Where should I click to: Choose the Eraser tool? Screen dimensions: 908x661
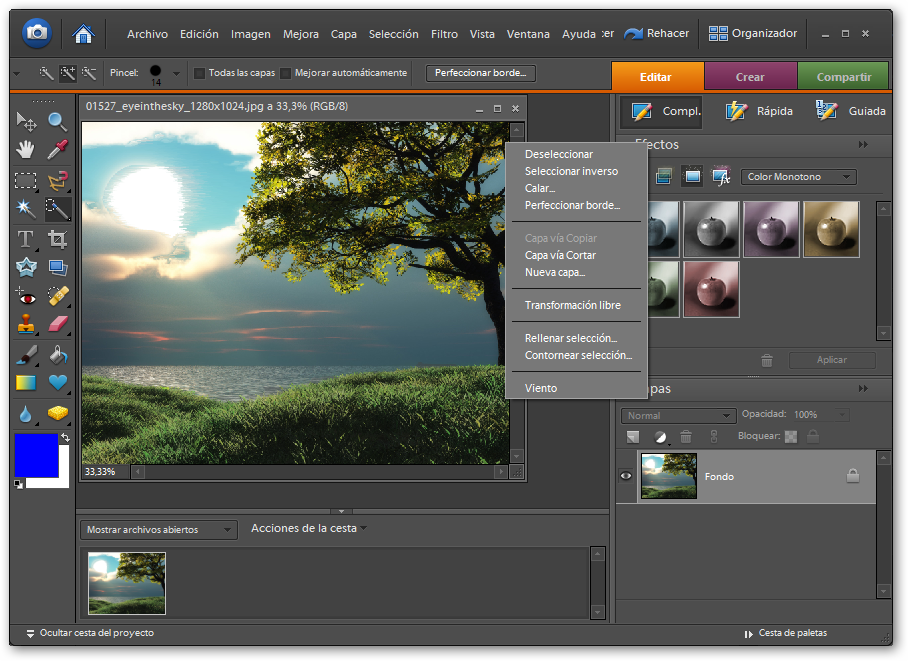click(x=58, y=325)
